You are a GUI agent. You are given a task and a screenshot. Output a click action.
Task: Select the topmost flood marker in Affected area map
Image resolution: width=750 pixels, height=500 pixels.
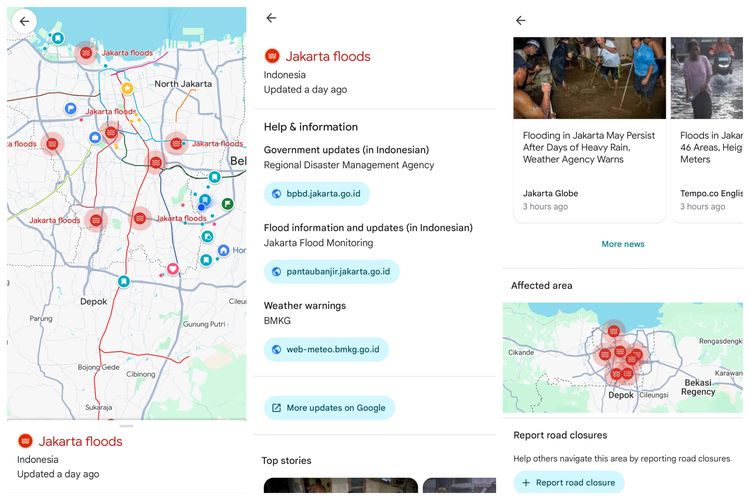pyautogui.click(x=614, y=331)
